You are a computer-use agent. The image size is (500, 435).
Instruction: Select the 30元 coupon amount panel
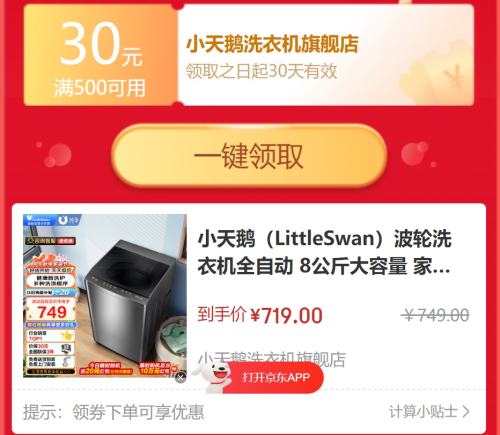[101, 55]
